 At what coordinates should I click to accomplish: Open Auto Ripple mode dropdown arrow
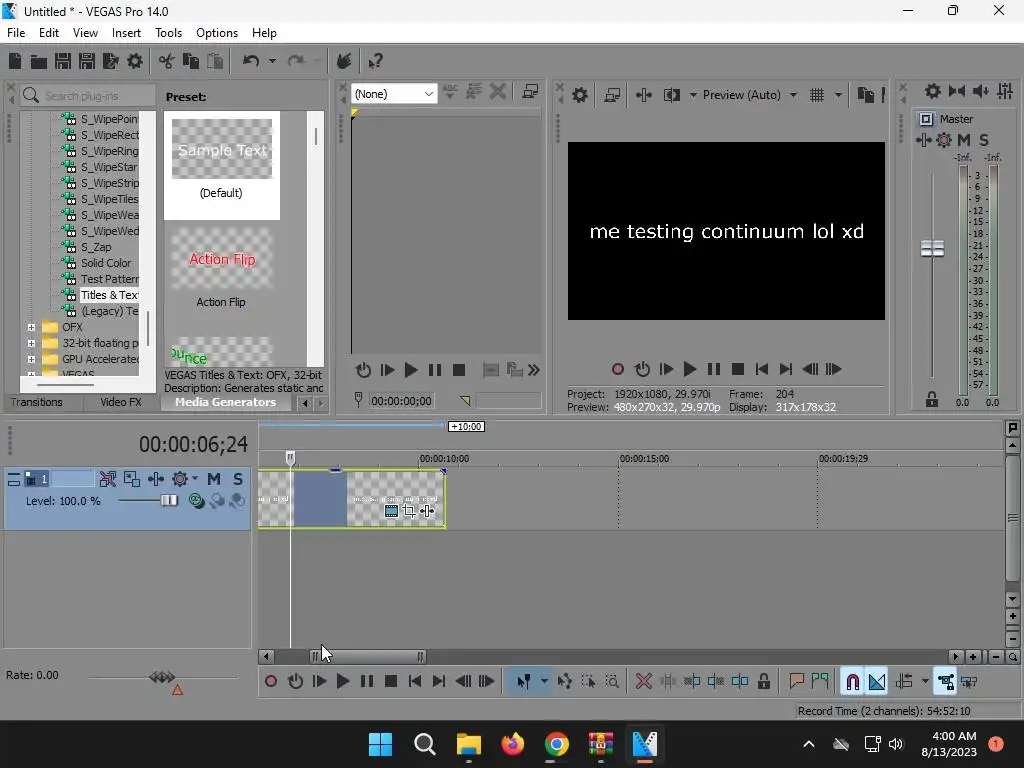pos(925,682)
